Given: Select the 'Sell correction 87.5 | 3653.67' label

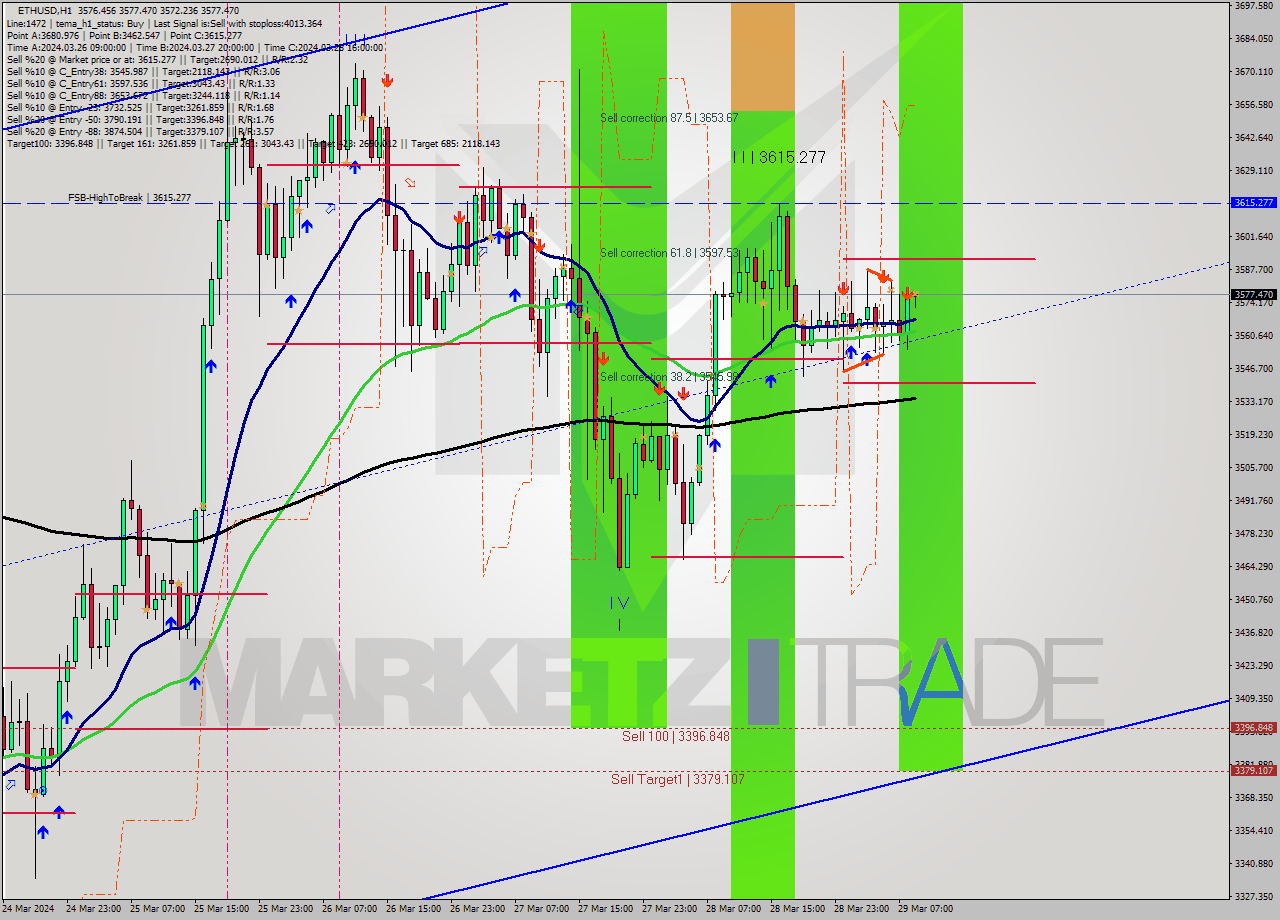Looking at the screenshot, I should click(x=669, y=118).
